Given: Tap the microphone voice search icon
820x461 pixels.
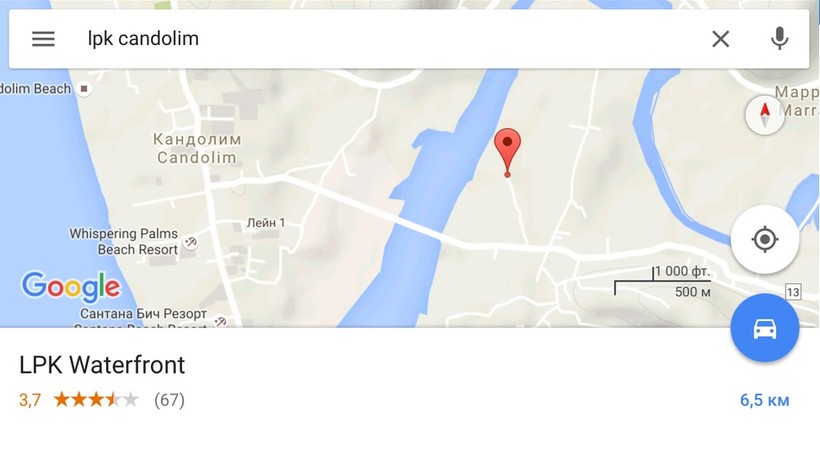Looking at the screenshot, I should (779, 39).
